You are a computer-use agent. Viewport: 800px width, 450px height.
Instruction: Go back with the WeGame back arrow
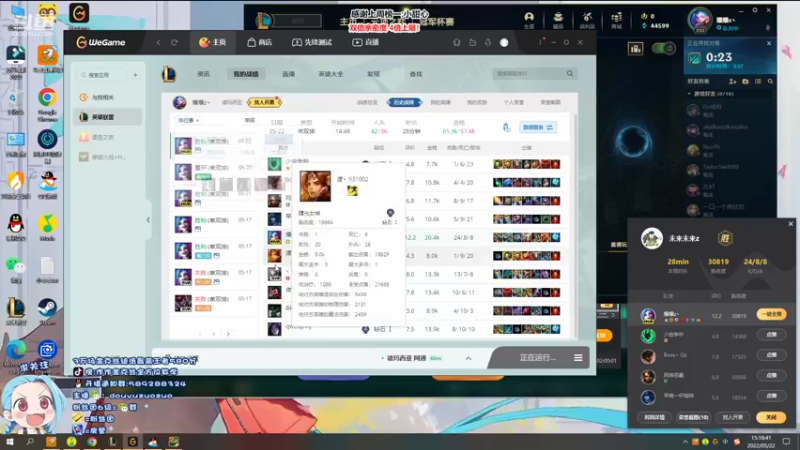[x=159, y=42]
